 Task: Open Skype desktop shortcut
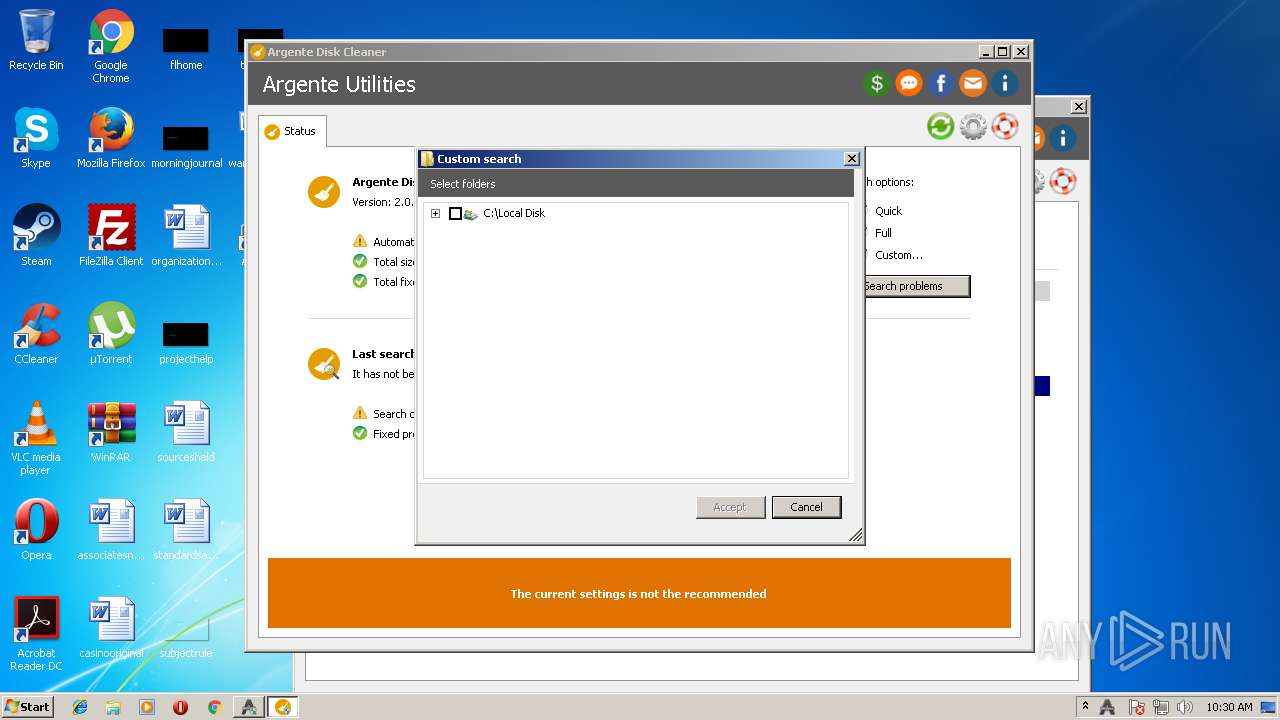[36, 138]
